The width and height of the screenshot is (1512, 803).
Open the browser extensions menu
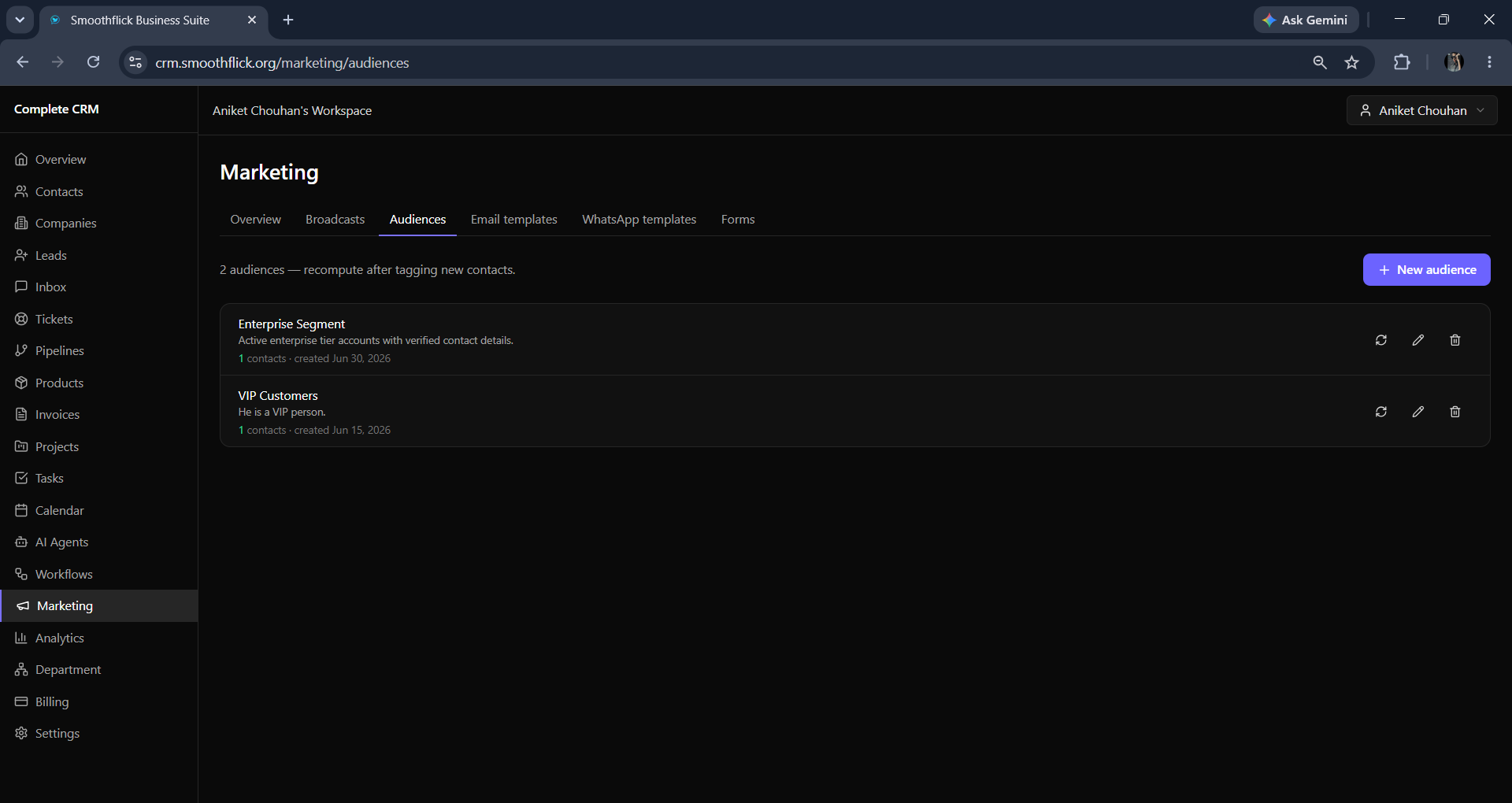pos(1402,62)
